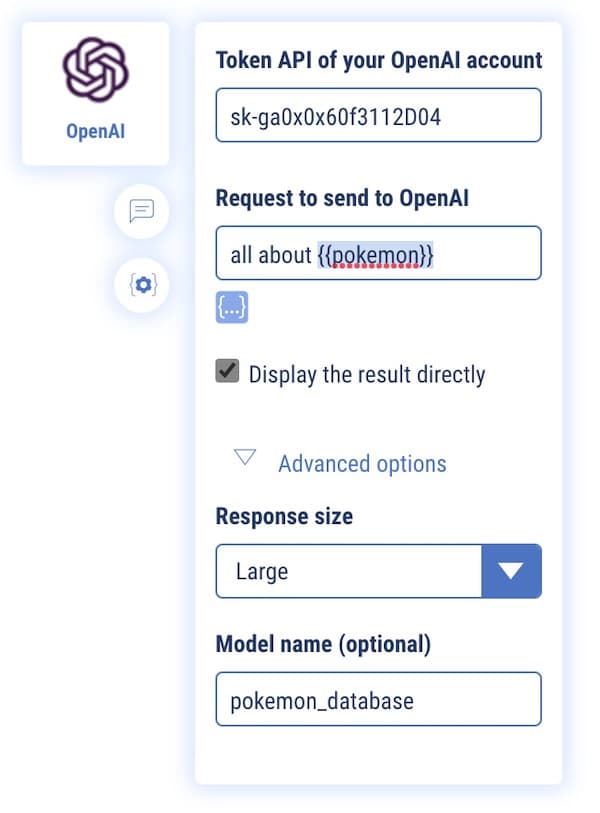
Task: Select the {{pokemon}} variable in the request
Action: pyautogui.click(x=375, y=255)
